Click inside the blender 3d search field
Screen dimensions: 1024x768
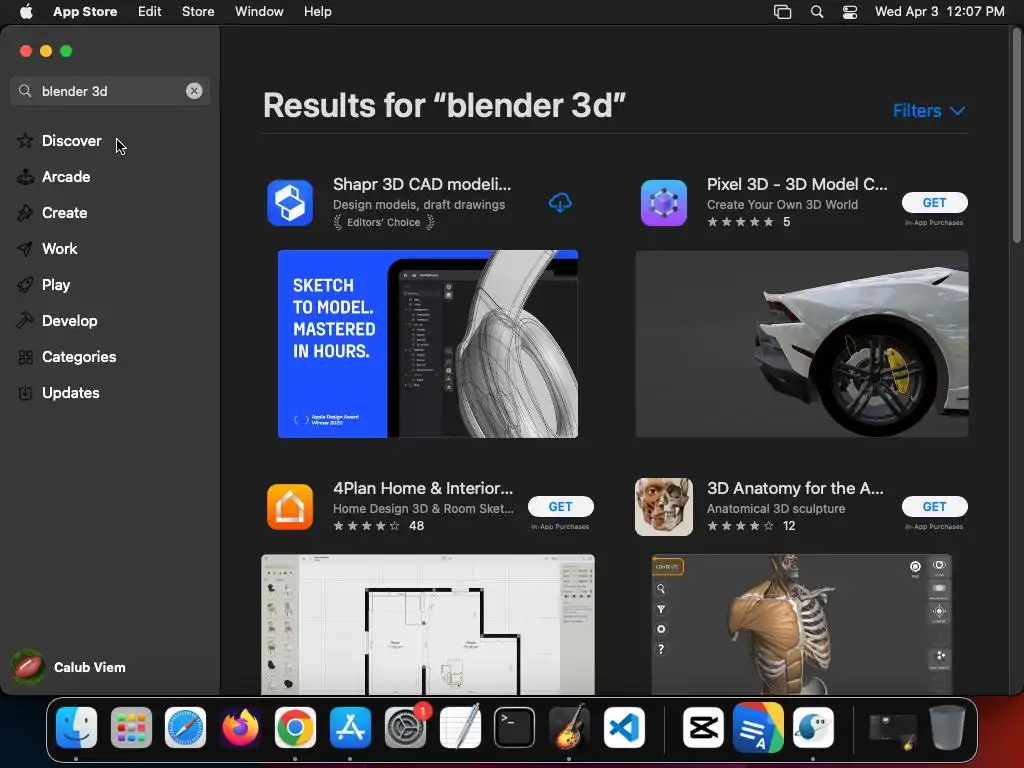click(x=110, y=91)
